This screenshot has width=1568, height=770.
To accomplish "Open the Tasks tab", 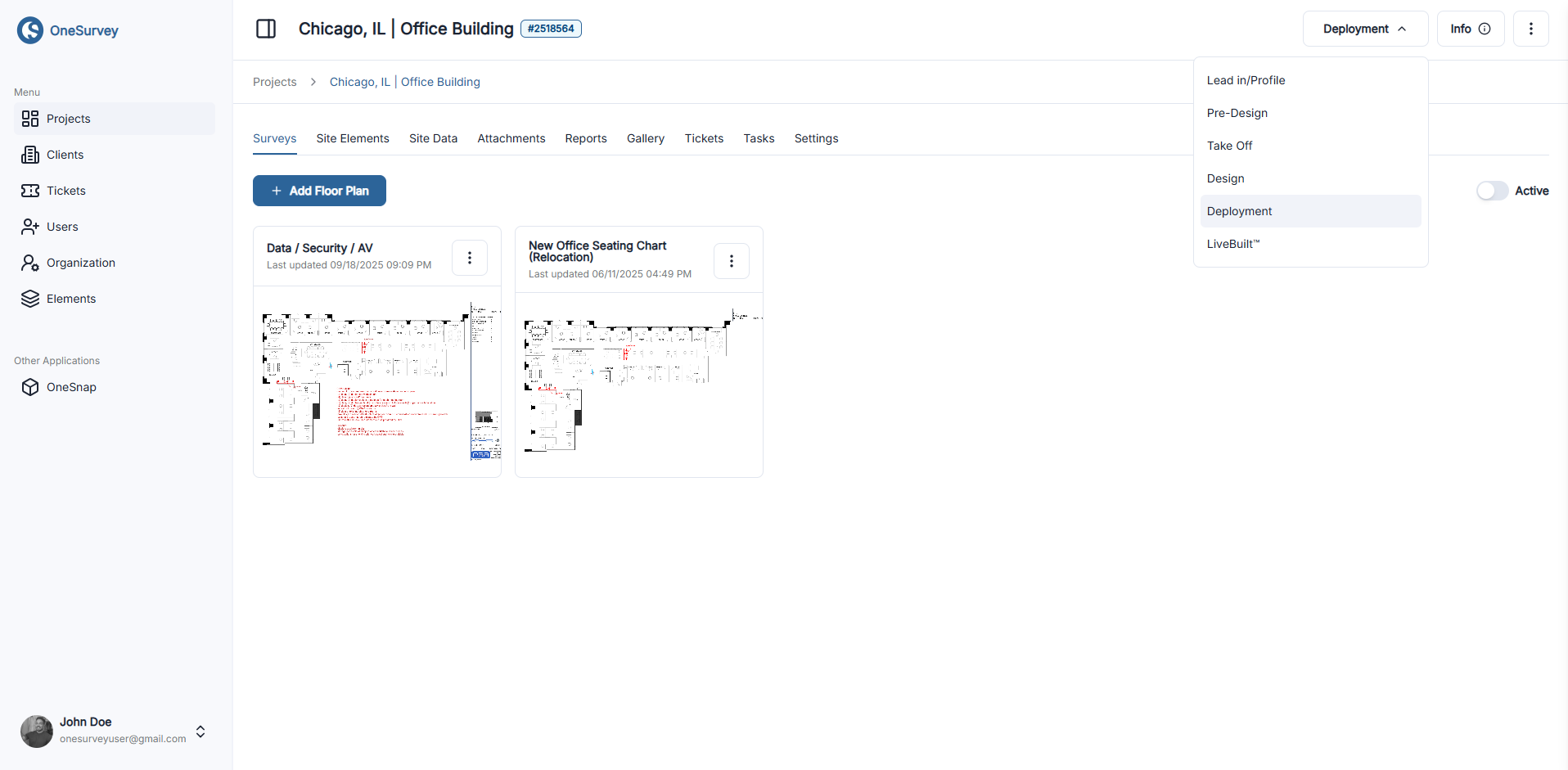I will coord(759,138).
